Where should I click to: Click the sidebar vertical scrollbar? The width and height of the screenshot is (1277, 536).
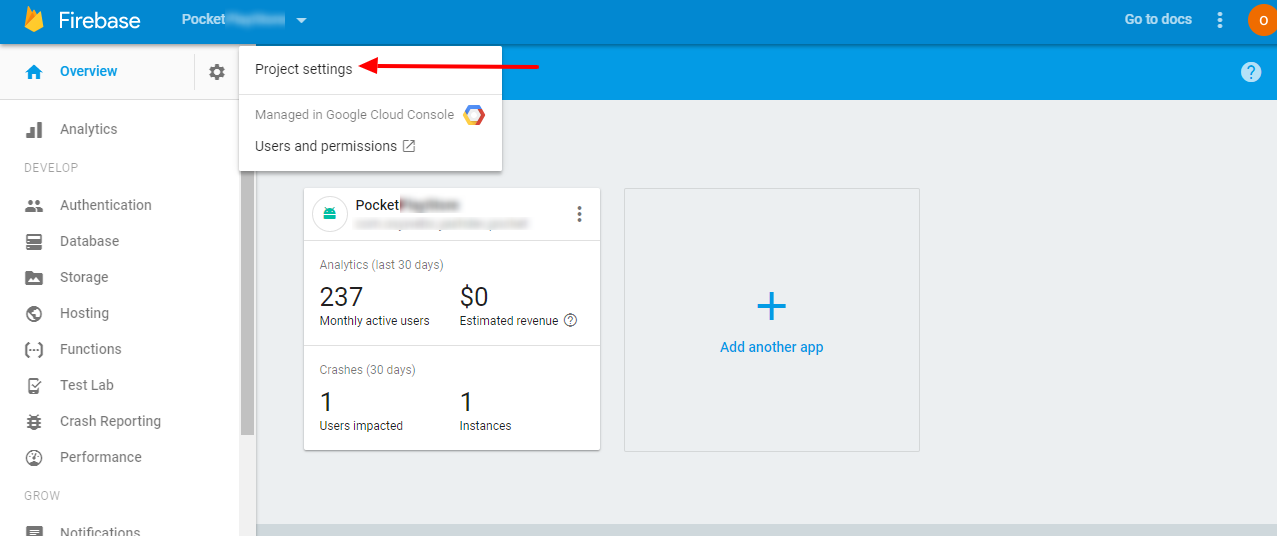point(247,300)
